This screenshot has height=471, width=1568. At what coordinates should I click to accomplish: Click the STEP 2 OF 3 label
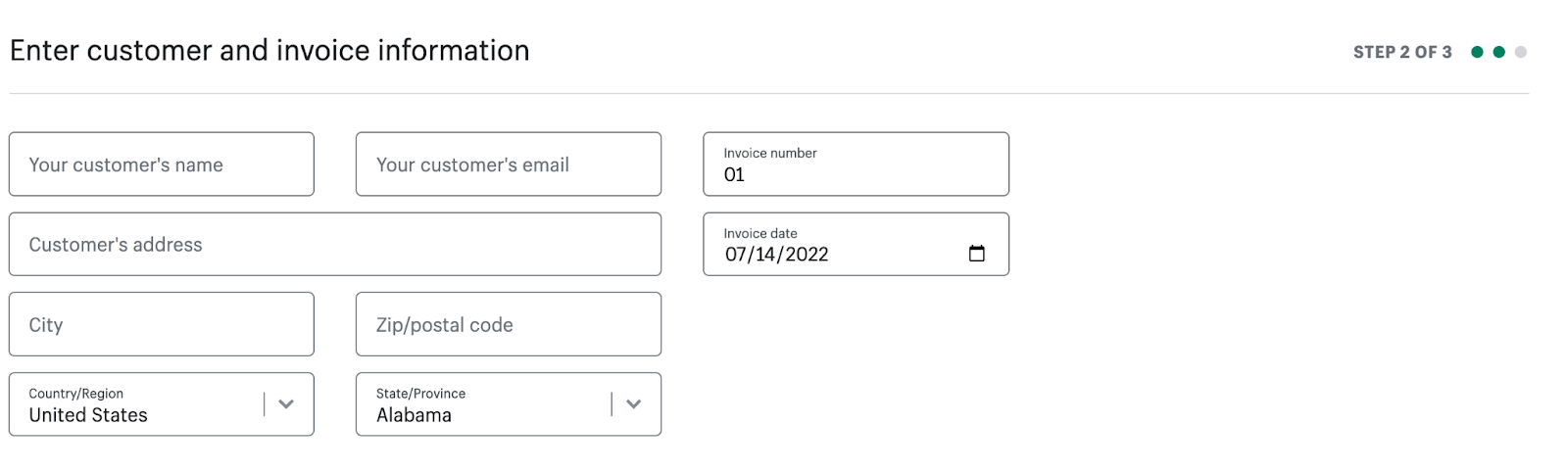(1402, 52)
